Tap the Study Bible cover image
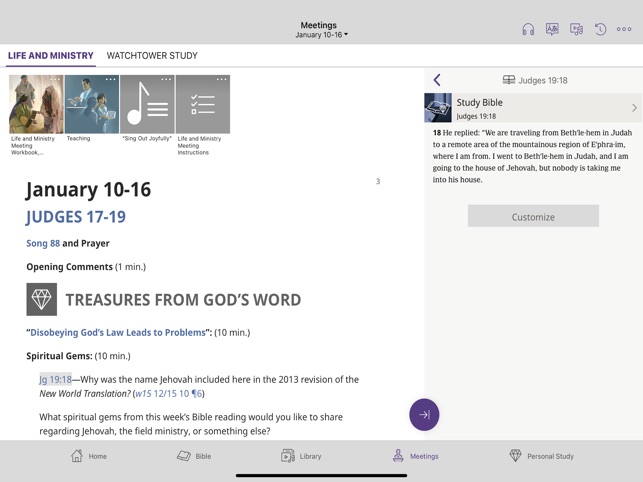Screen dimensions: 643x482 click(438, 108)
